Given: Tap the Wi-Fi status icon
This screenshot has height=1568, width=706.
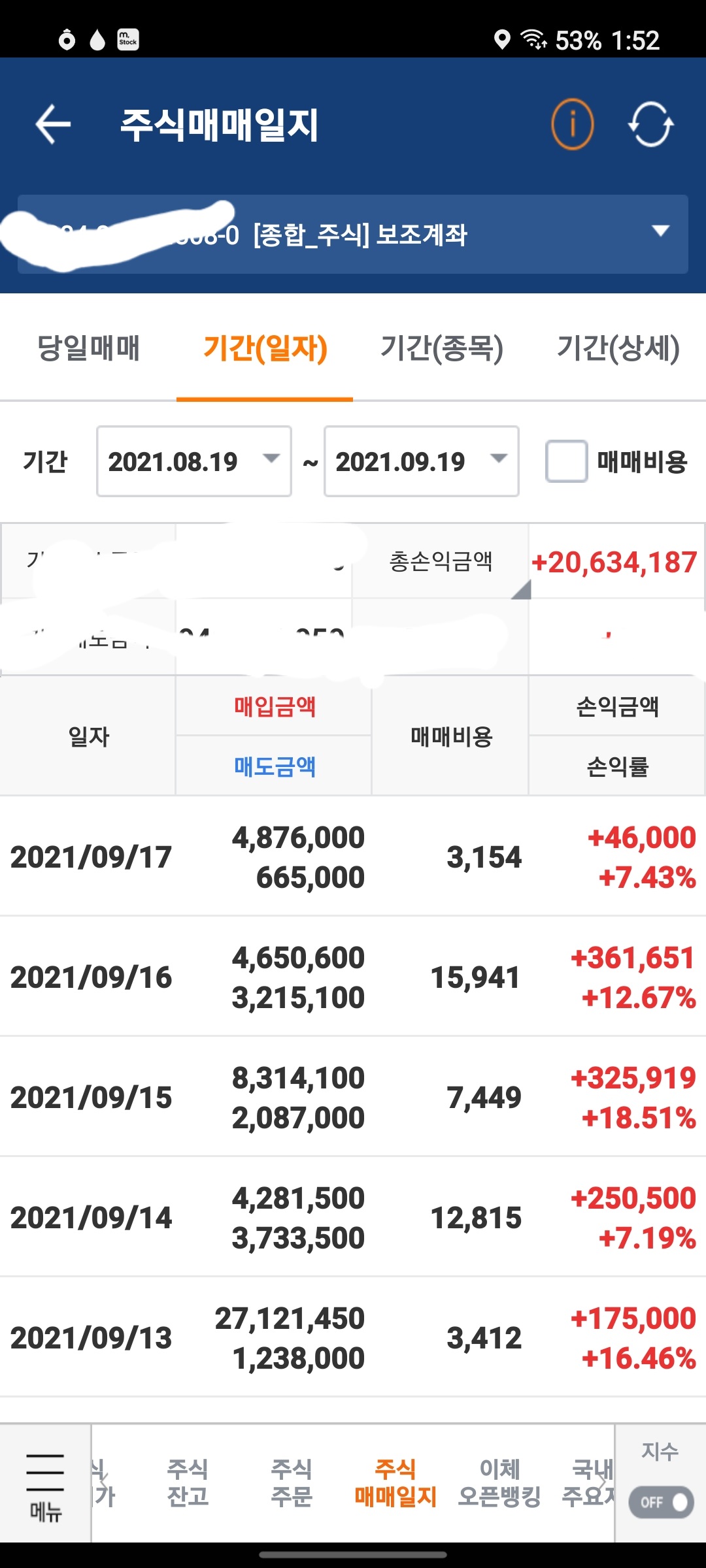Looking at the screenshot, I should click(533, 40).
